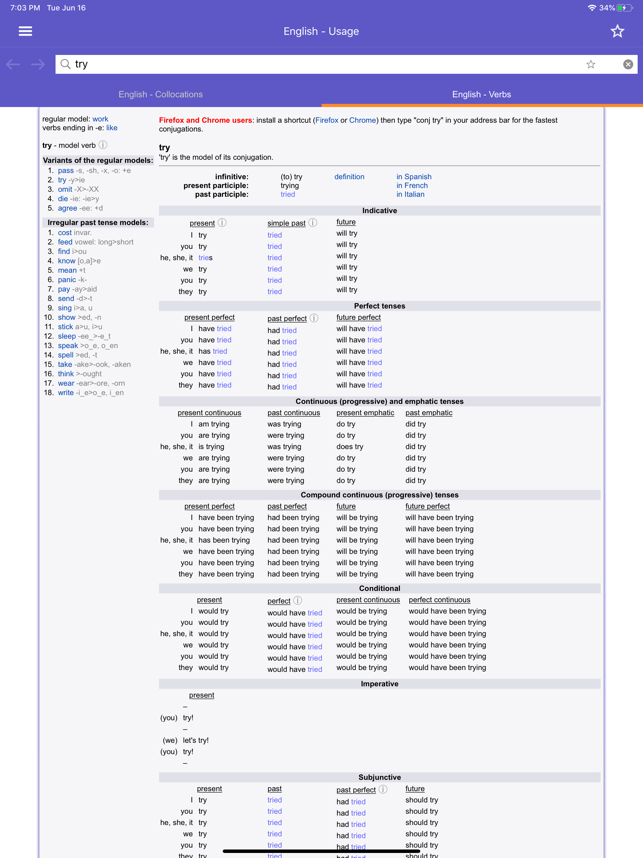Tap the favorites star in header
This screenshot has height=858, width=643.
click(617, 31)
